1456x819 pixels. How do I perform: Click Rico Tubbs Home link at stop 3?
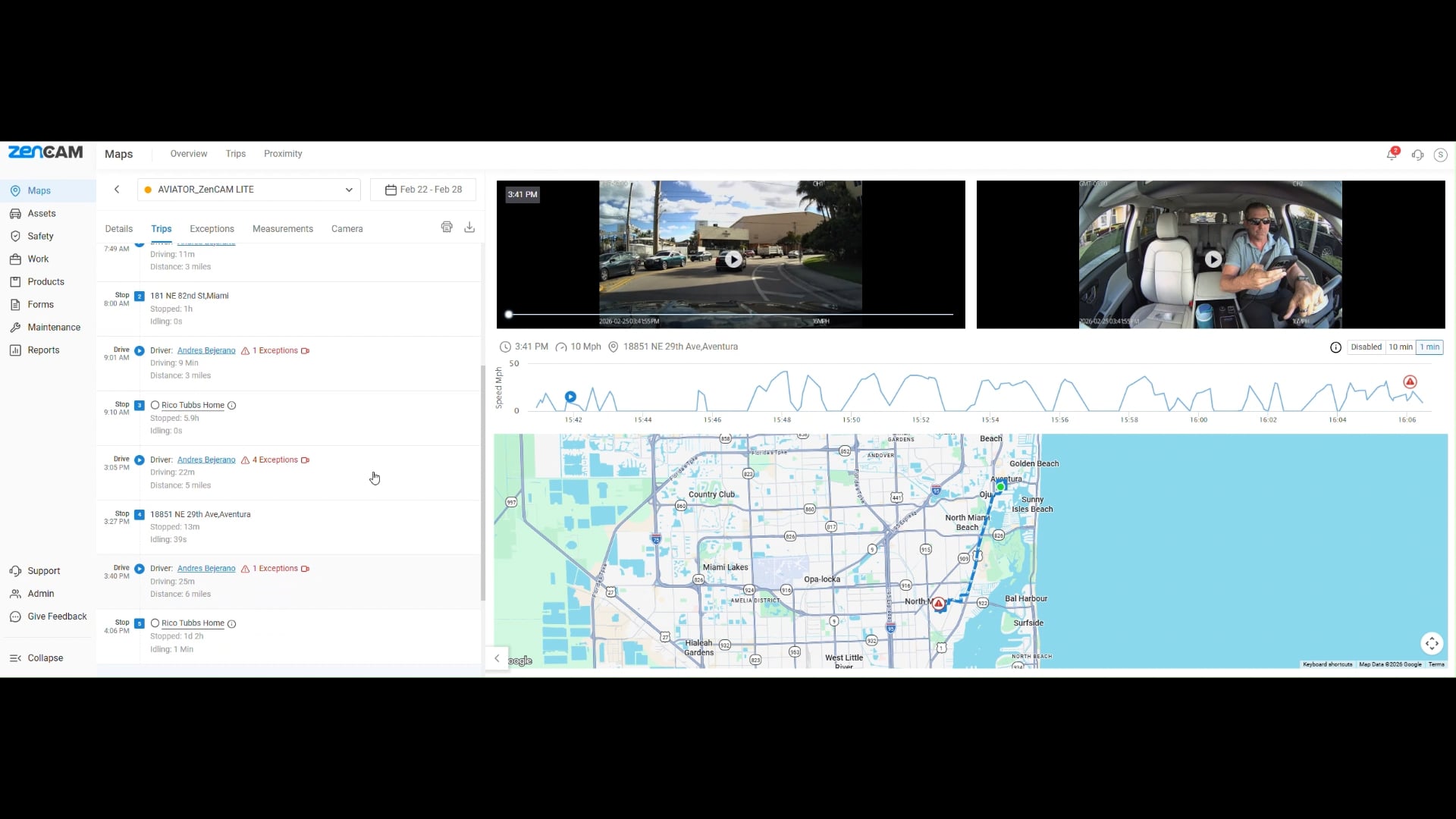pyautogui.click(x=193, y=406)
